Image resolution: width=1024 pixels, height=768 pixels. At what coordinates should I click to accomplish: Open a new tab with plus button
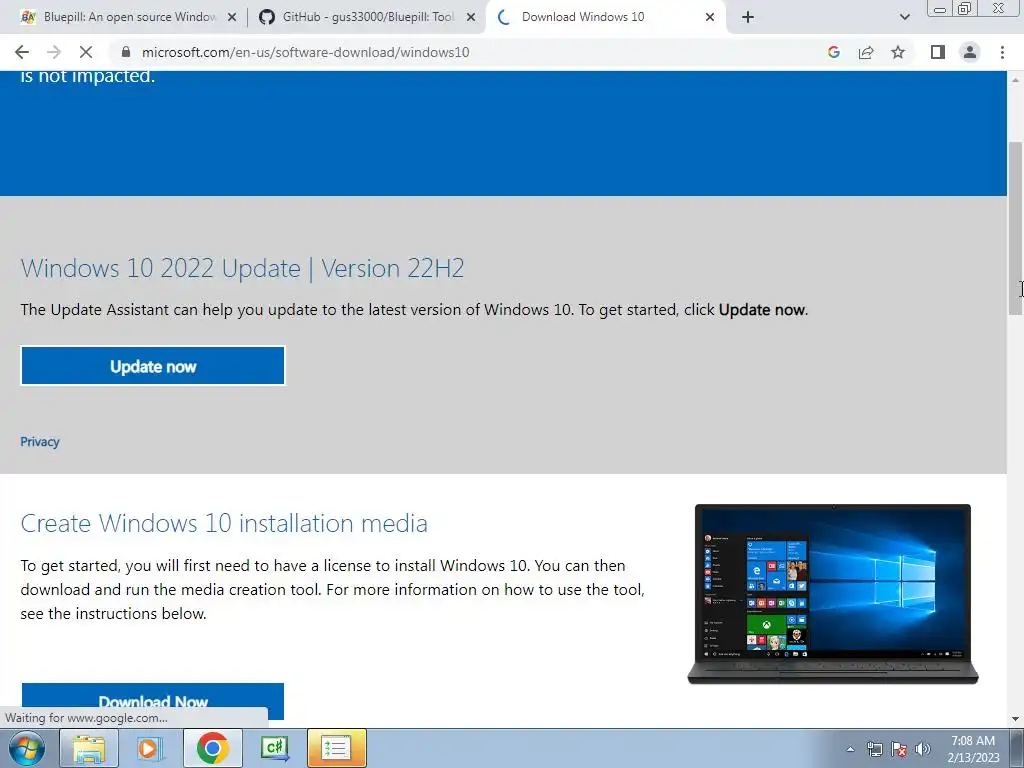click(x=748, y=18)
